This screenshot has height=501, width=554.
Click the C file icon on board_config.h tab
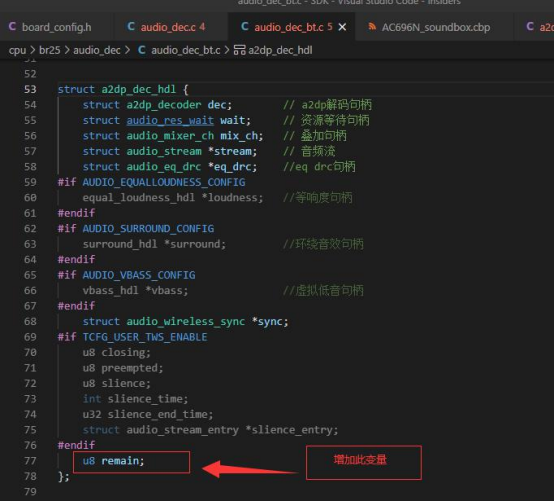point(12,26)
